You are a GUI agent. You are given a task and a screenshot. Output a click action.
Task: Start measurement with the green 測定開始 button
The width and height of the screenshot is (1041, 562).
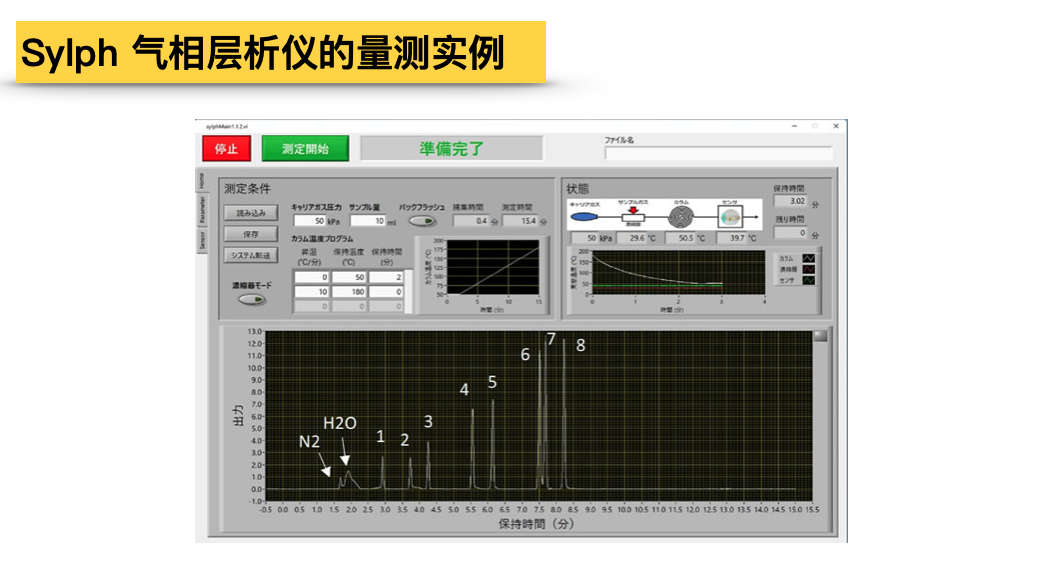305,149
